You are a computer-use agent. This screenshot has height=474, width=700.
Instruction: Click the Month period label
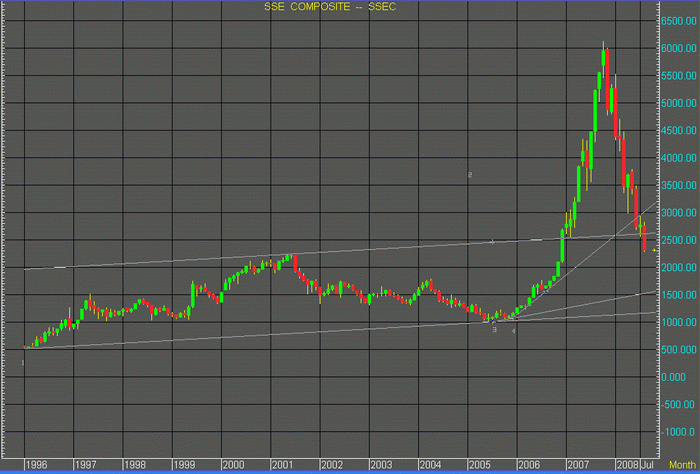coord(683,465)
